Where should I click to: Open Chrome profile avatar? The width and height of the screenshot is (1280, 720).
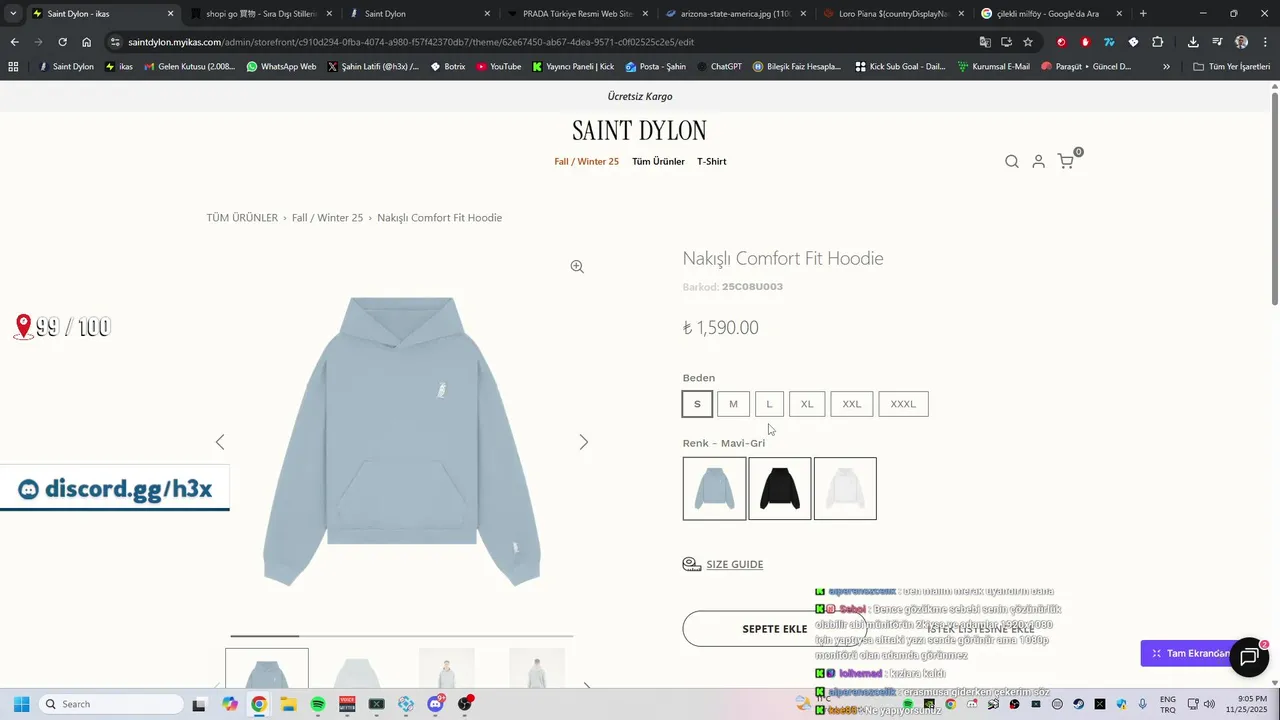click(1241, 42)
